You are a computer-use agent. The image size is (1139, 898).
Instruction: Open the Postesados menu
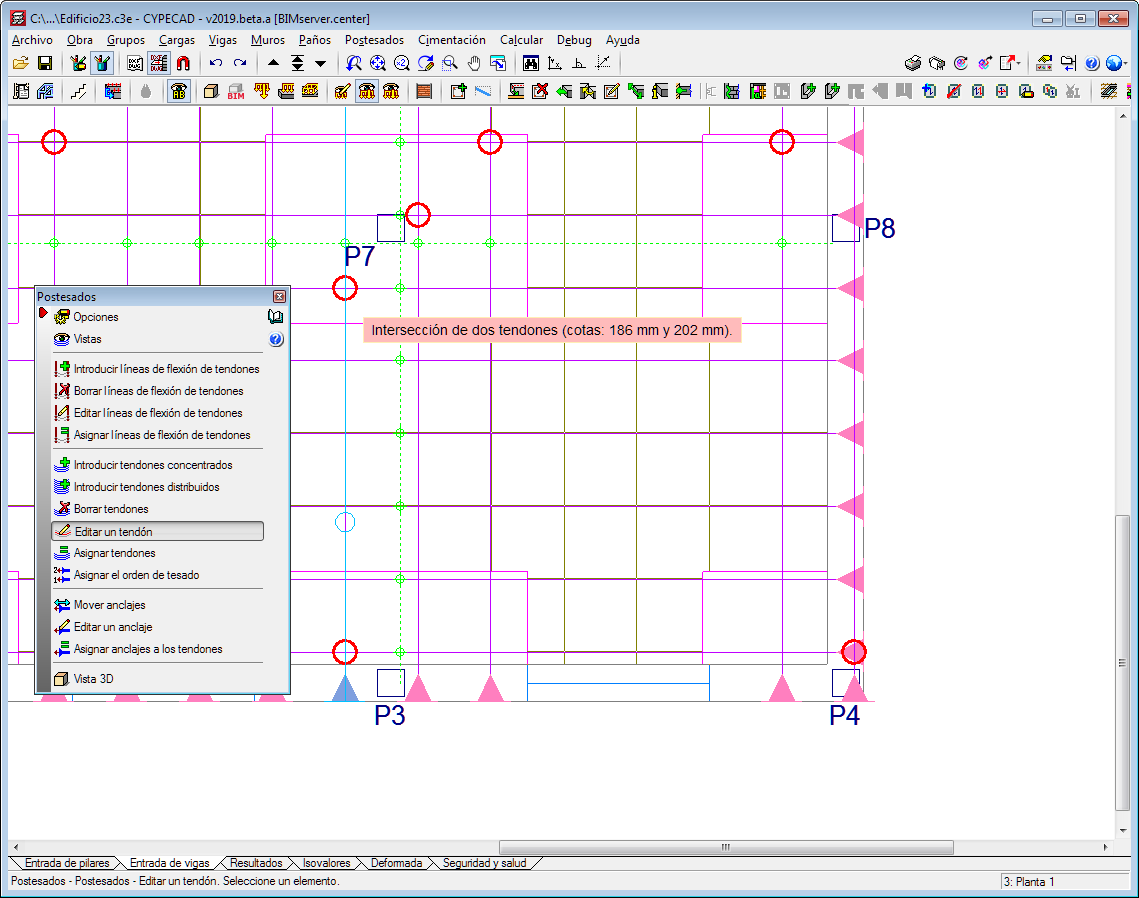(x=374, y=40)
